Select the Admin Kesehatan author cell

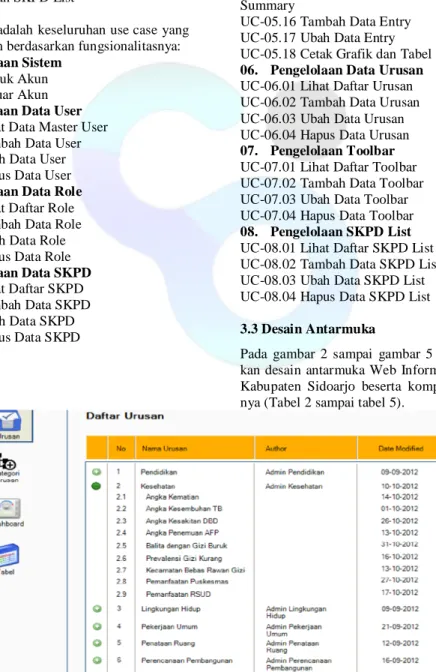[294, 486]
